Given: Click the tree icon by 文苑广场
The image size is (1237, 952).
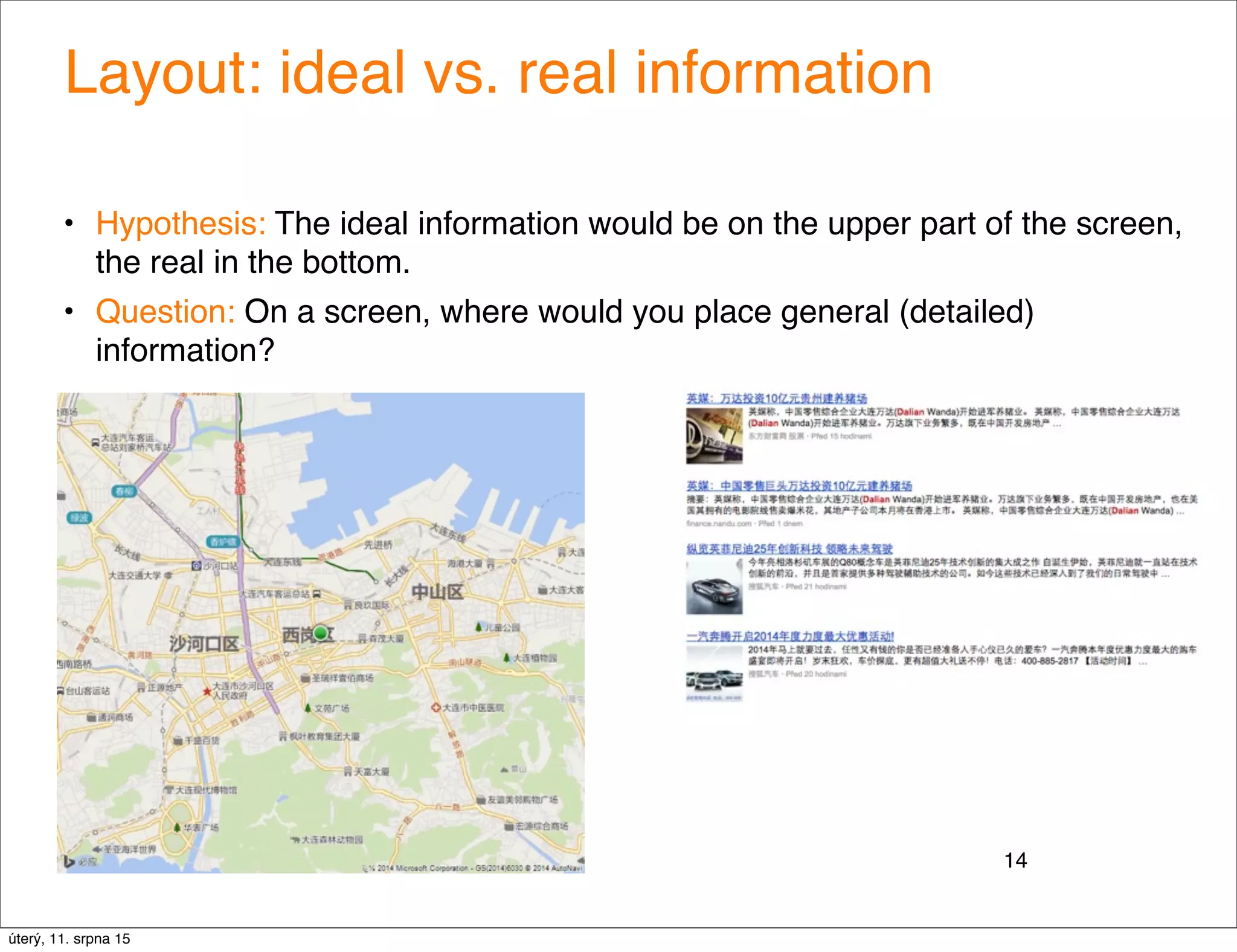Looking at the screenshot, I should click(x=307, y=708).
